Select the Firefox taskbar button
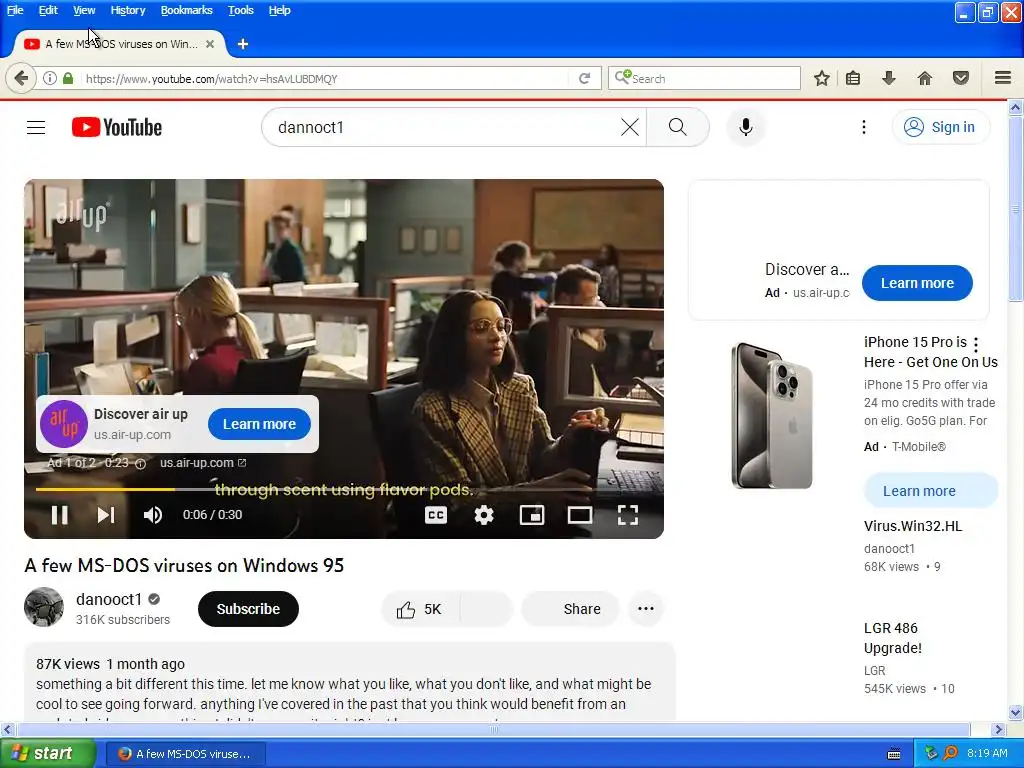1024x768 pixels. pyautogui.click(x=185, y=754)
